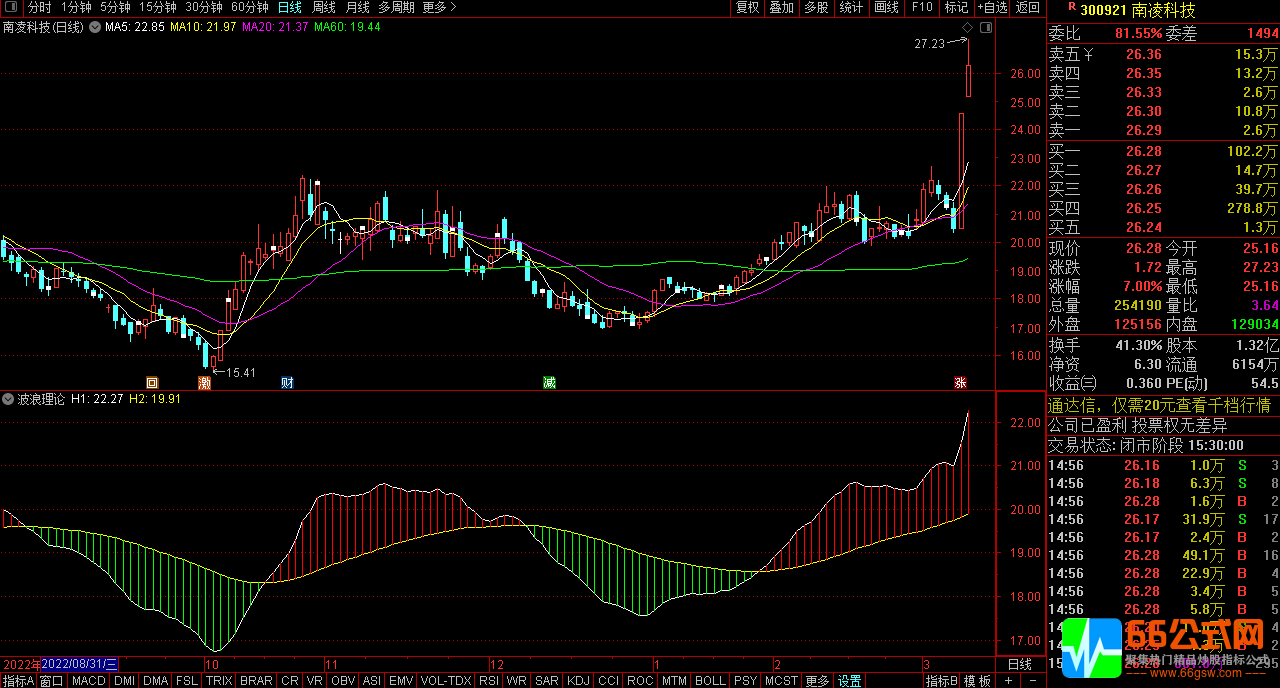1280x688 pixels.
Task: Add stock via +自选 button
Action: (x=992, y=7)
